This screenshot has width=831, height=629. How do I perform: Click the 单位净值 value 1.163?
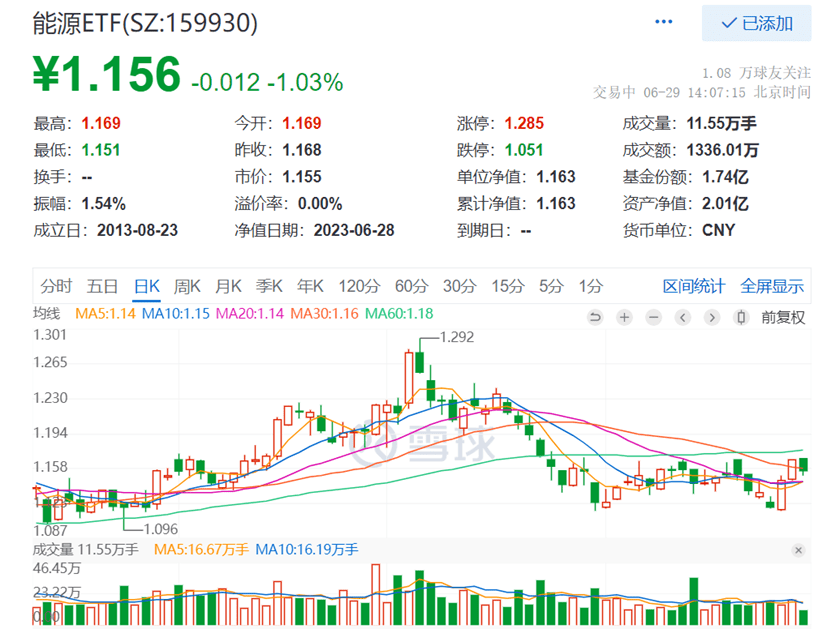pyautogui.click(x=556, y=177)
